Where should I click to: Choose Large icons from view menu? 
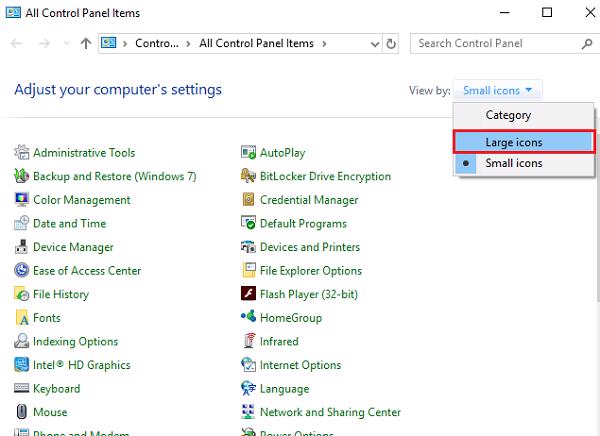point(513,141)
